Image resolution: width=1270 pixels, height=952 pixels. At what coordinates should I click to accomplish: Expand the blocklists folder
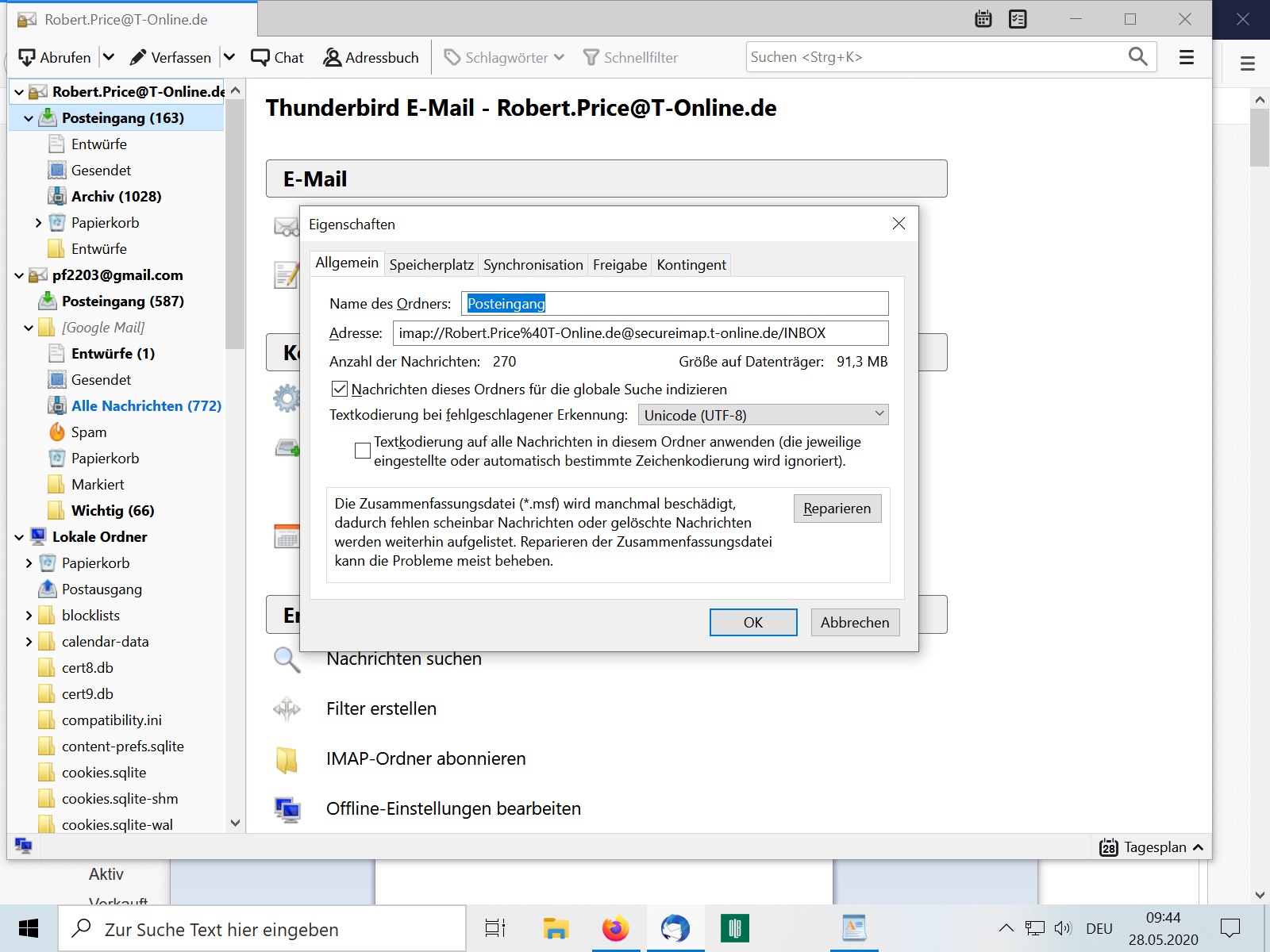tap(29, 616)
